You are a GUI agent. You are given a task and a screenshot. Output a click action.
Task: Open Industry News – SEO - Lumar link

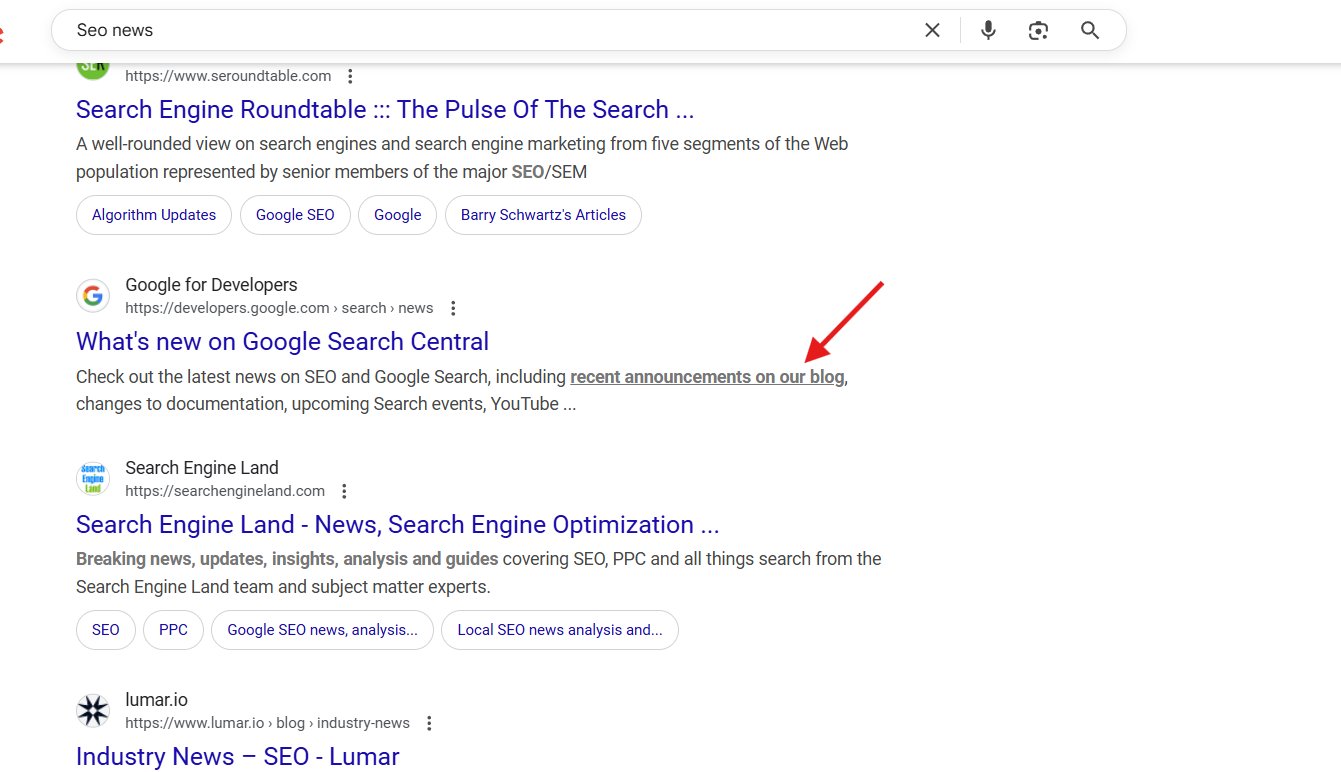237,756
